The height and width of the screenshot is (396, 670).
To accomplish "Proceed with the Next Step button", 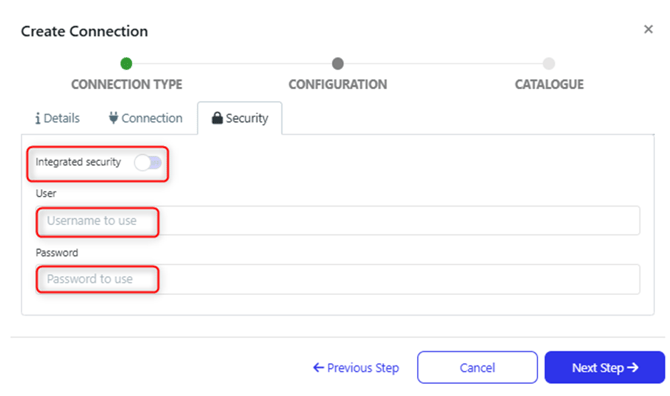I will [605, 367].
